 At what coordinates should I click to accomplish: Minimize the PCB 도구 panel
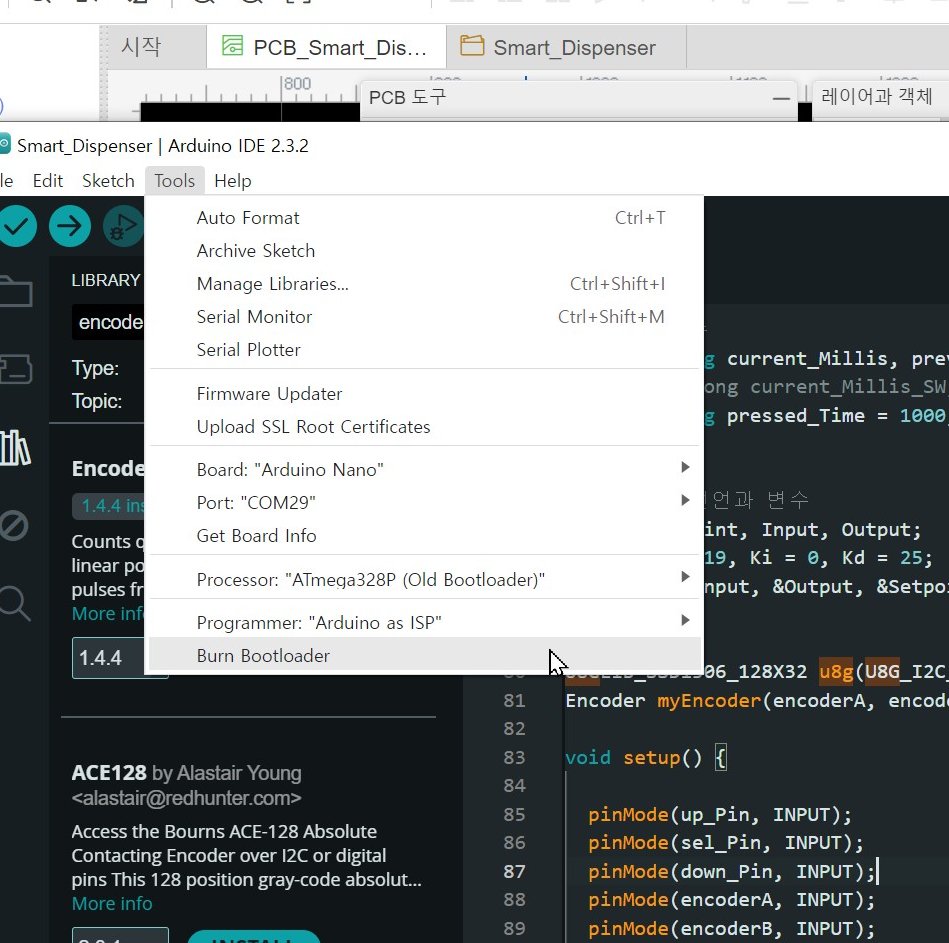coord(781,98)
